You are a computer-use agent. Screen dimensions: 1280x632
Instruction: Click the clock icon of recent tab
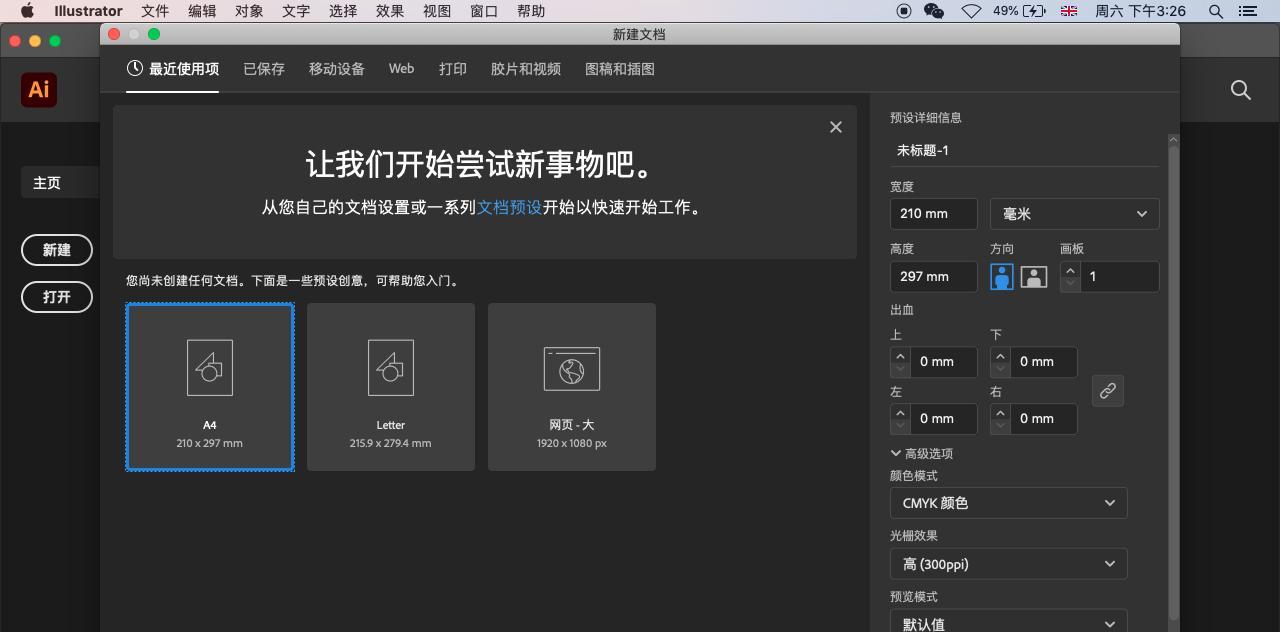click(x=135, y=69)
